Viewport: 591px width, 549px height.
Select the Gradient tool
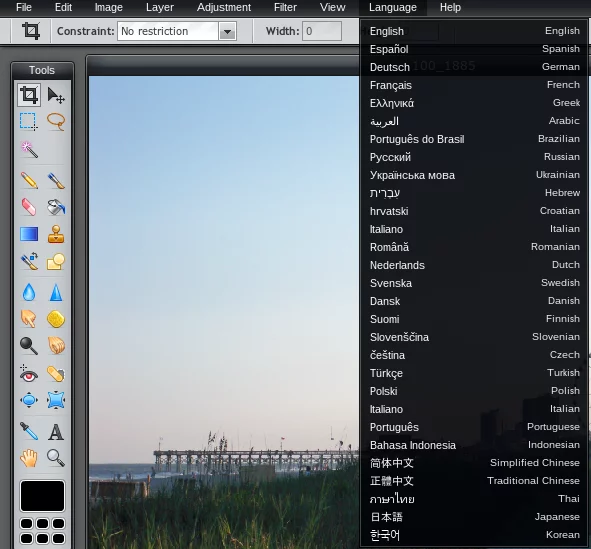pos(29,234)
